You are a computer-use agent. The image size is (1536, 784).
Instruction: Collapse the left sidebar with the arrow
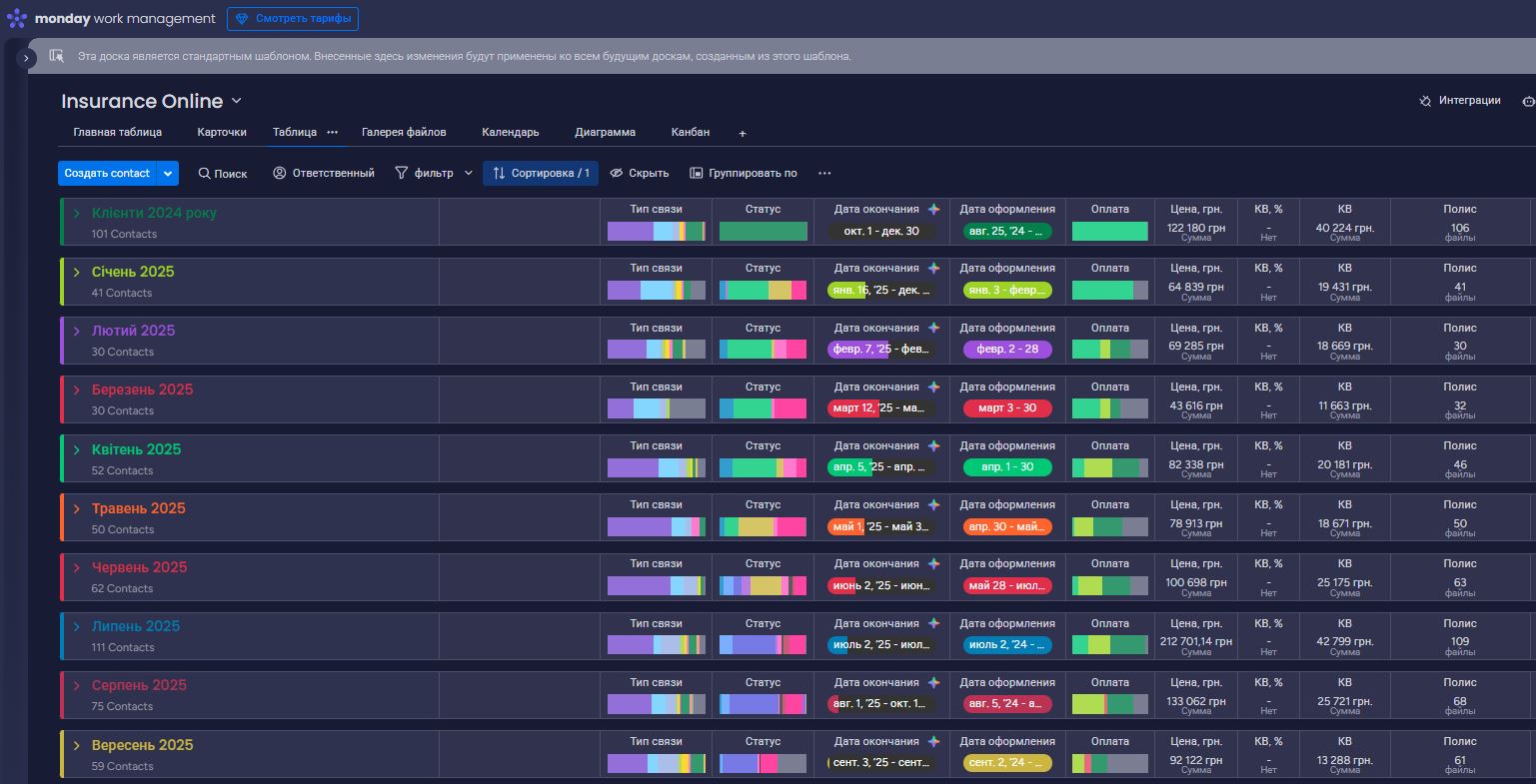point(26,57)
